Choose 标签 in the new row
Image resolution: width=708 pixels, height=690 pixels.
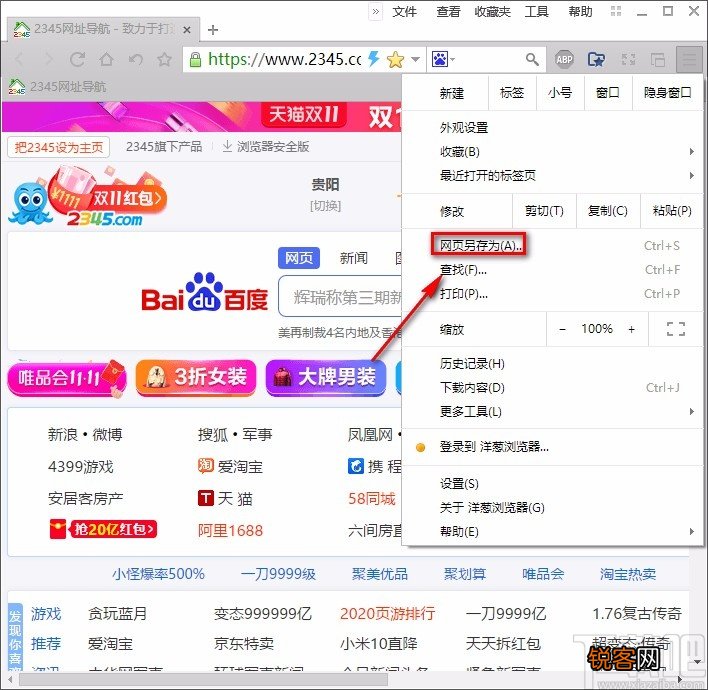click(512, 93)
